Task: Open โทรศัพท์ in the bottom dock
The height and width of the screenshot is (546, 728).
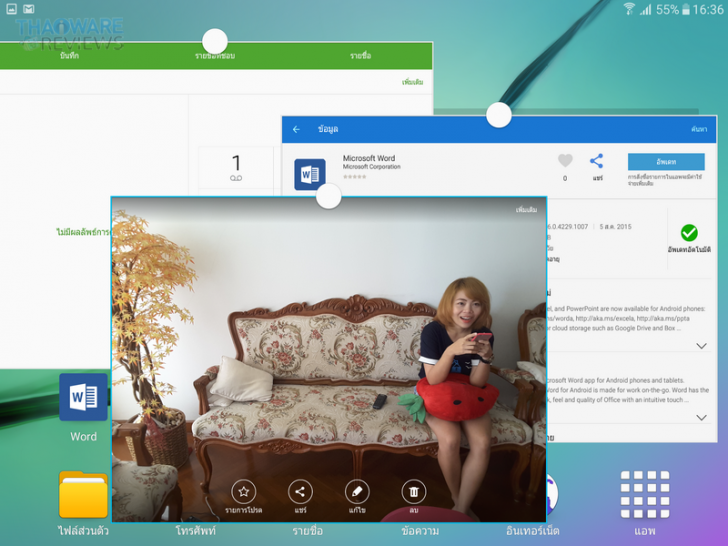Action: pyautogui.click(x=195, y=531)
